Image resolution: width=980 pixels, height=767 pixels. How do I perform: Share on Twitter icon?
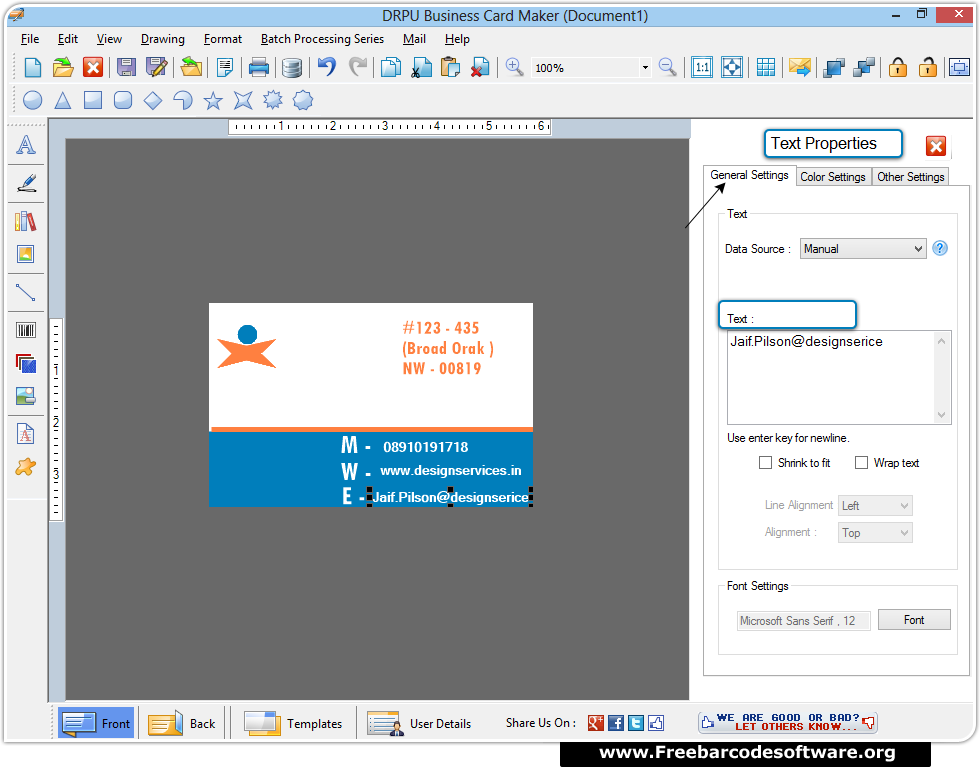pos(636,723)
